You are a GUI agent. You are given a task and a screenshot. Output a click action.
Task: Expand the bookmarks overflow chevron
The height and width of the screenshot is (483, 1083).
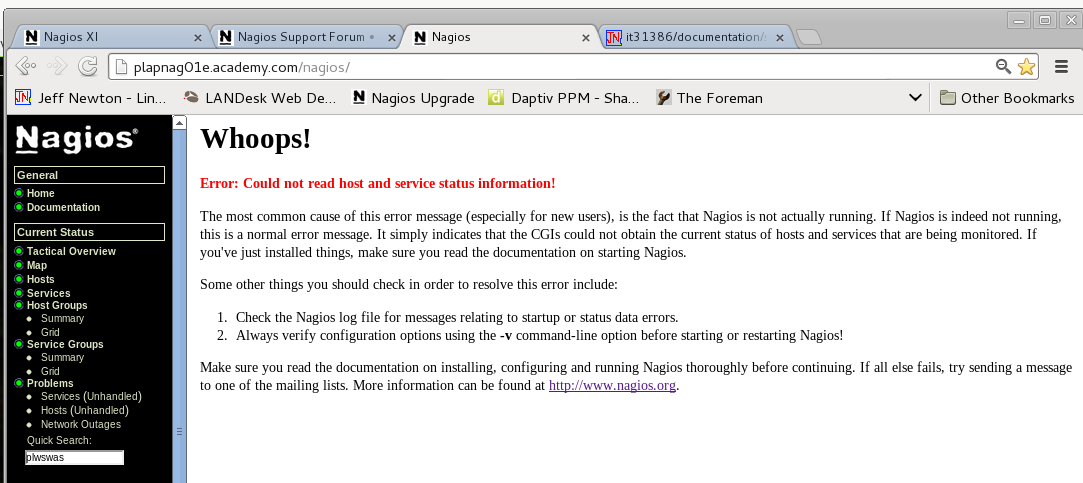(914, 98)
